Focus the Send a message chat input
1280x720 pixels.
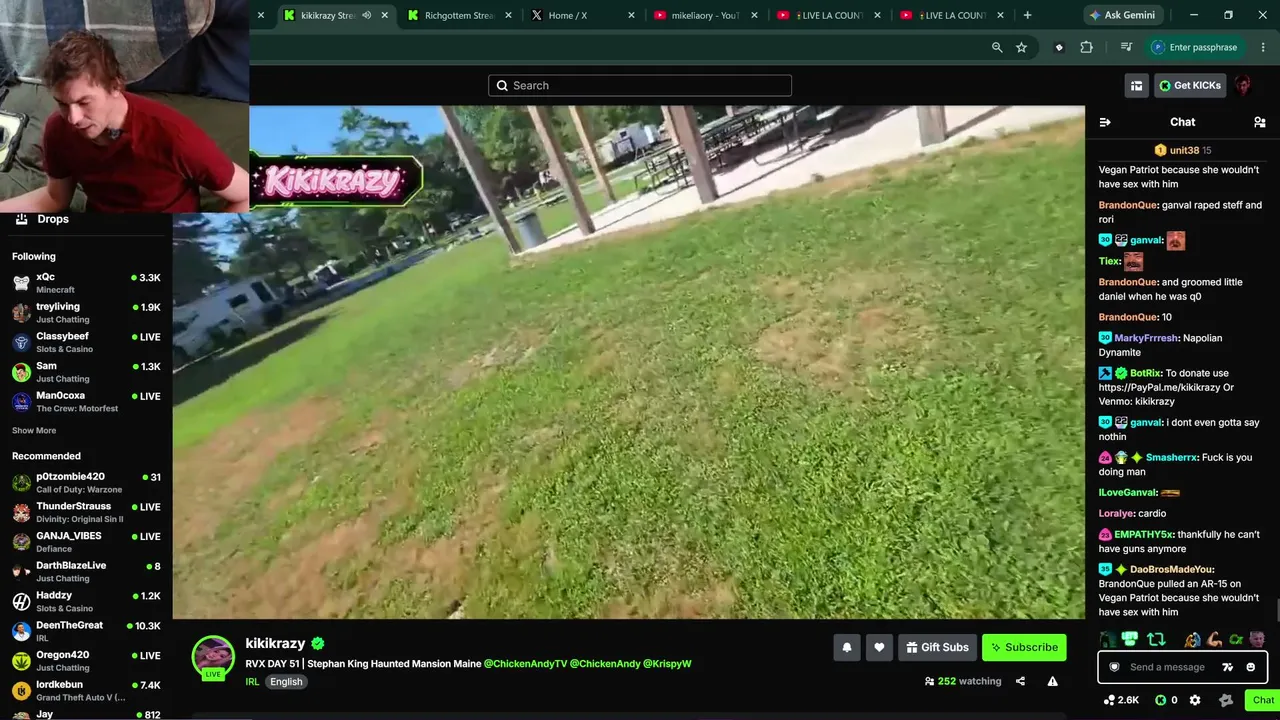(x=1184, y=667)
